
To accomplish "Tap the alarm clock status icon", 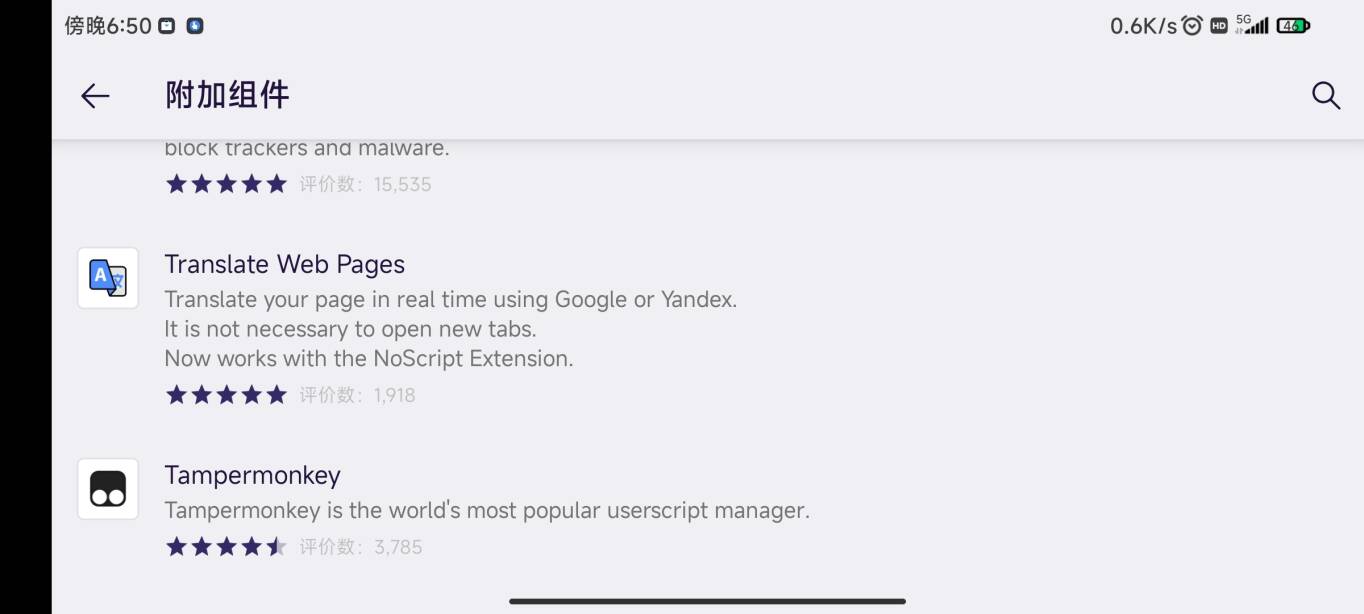I will tap(1192, 26).
